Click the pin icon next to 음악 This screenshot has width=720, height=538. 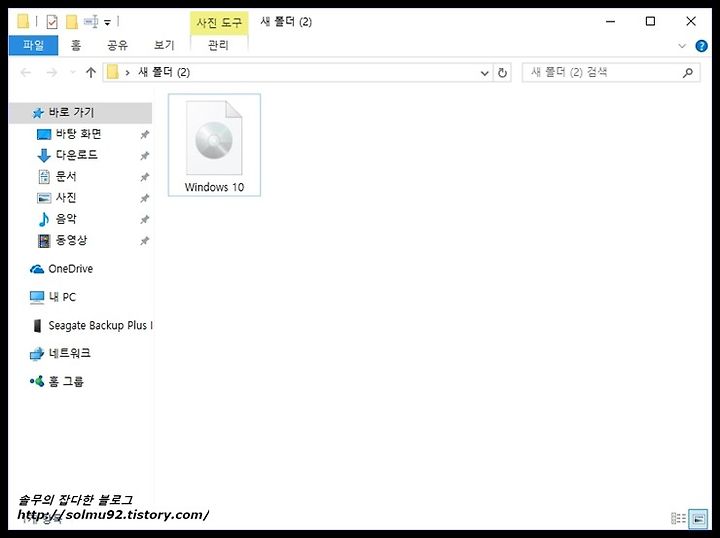[x=145, y=219]
